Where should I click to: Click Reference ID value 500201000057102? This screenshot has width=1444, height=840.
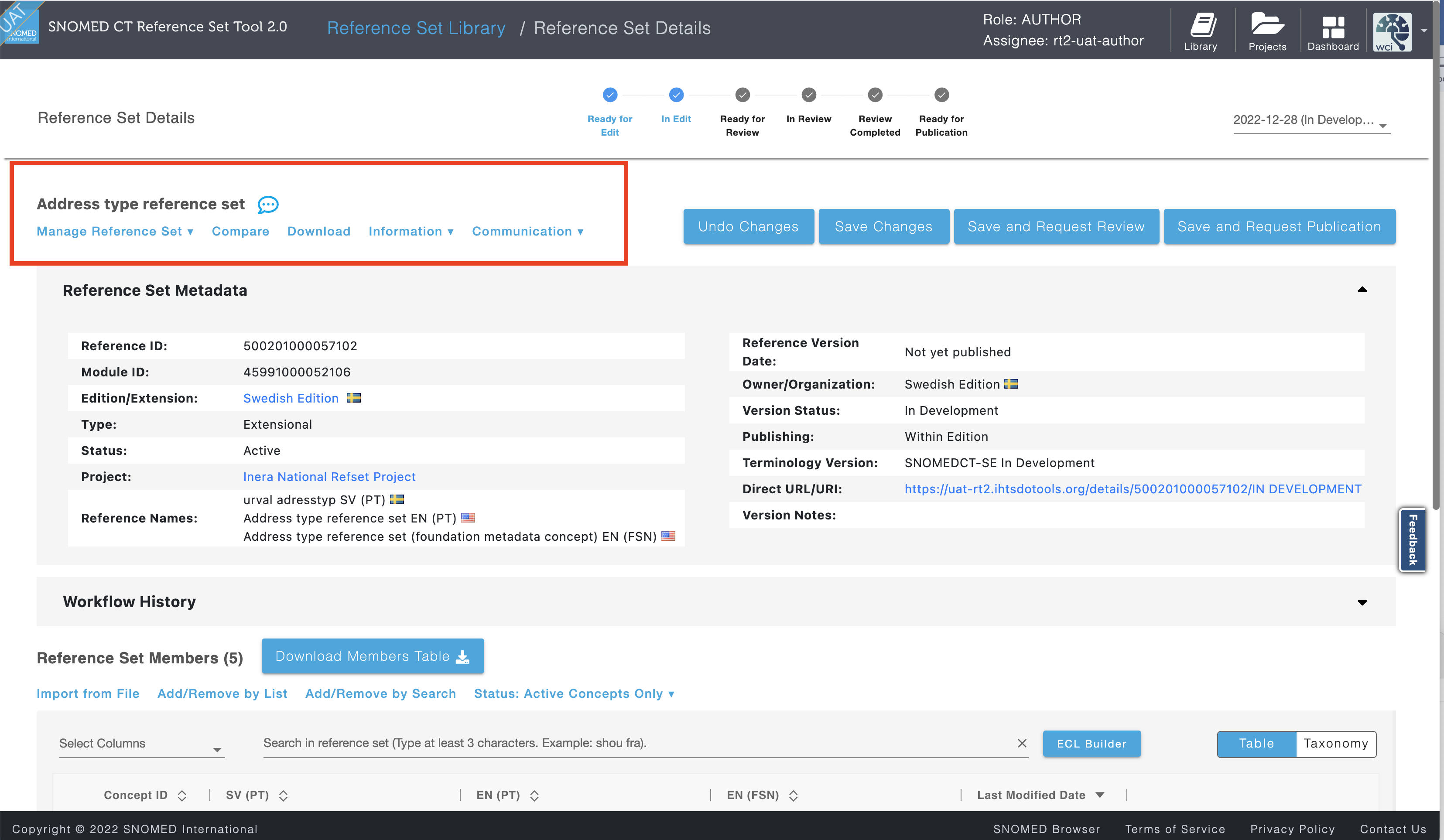300,346
